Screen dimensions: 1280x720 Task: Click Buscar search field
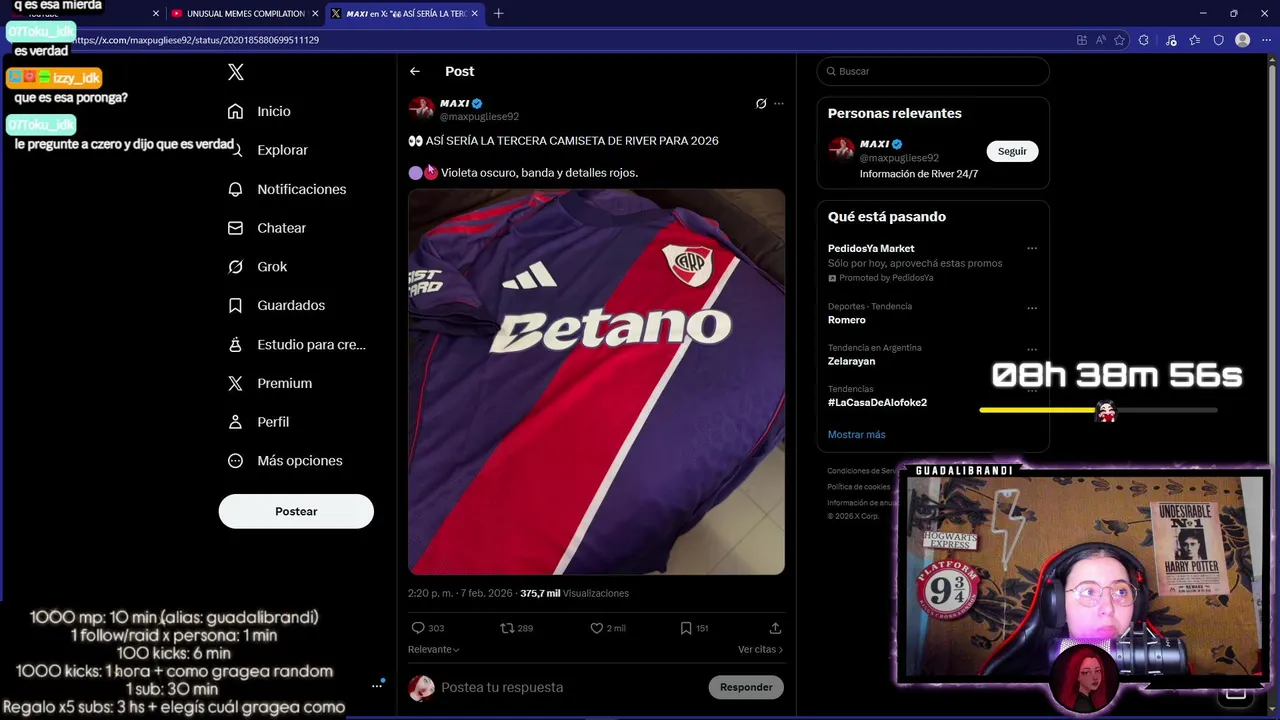point(933,71)
